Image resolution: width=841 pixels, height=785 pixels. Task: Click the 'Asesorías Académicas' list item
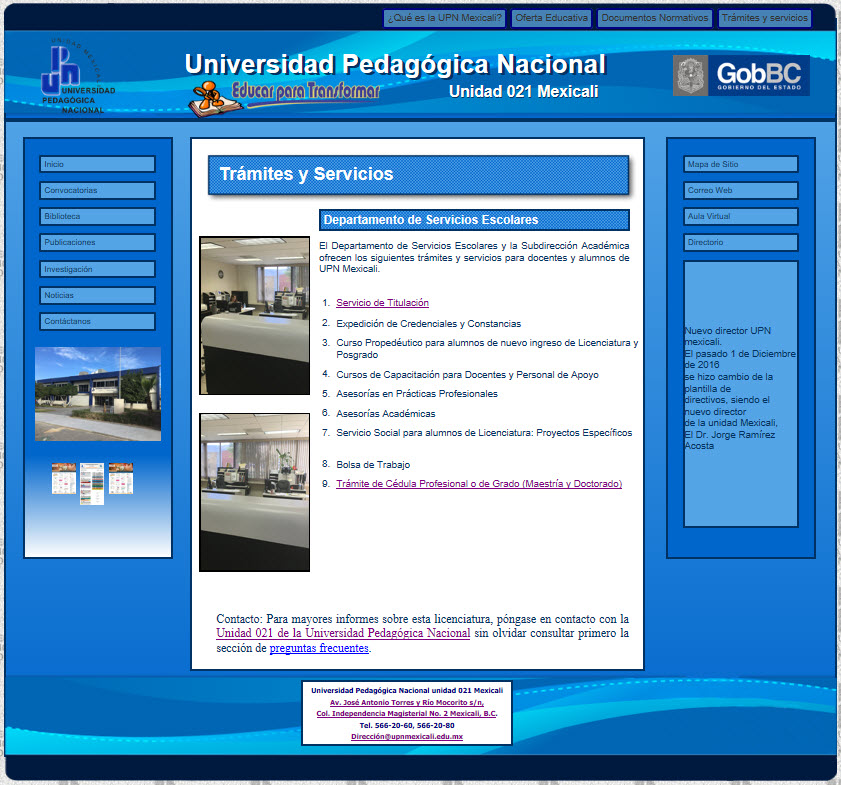(x=386, y=414)
